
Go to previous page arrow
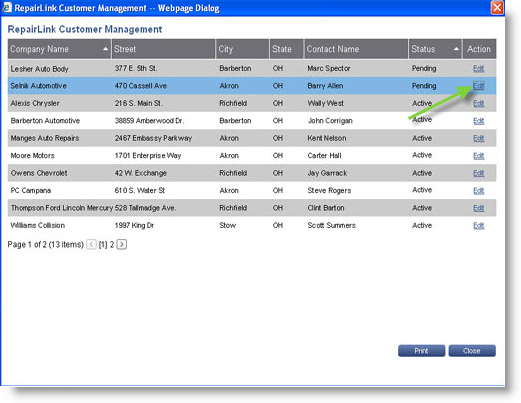click(91, 244)
